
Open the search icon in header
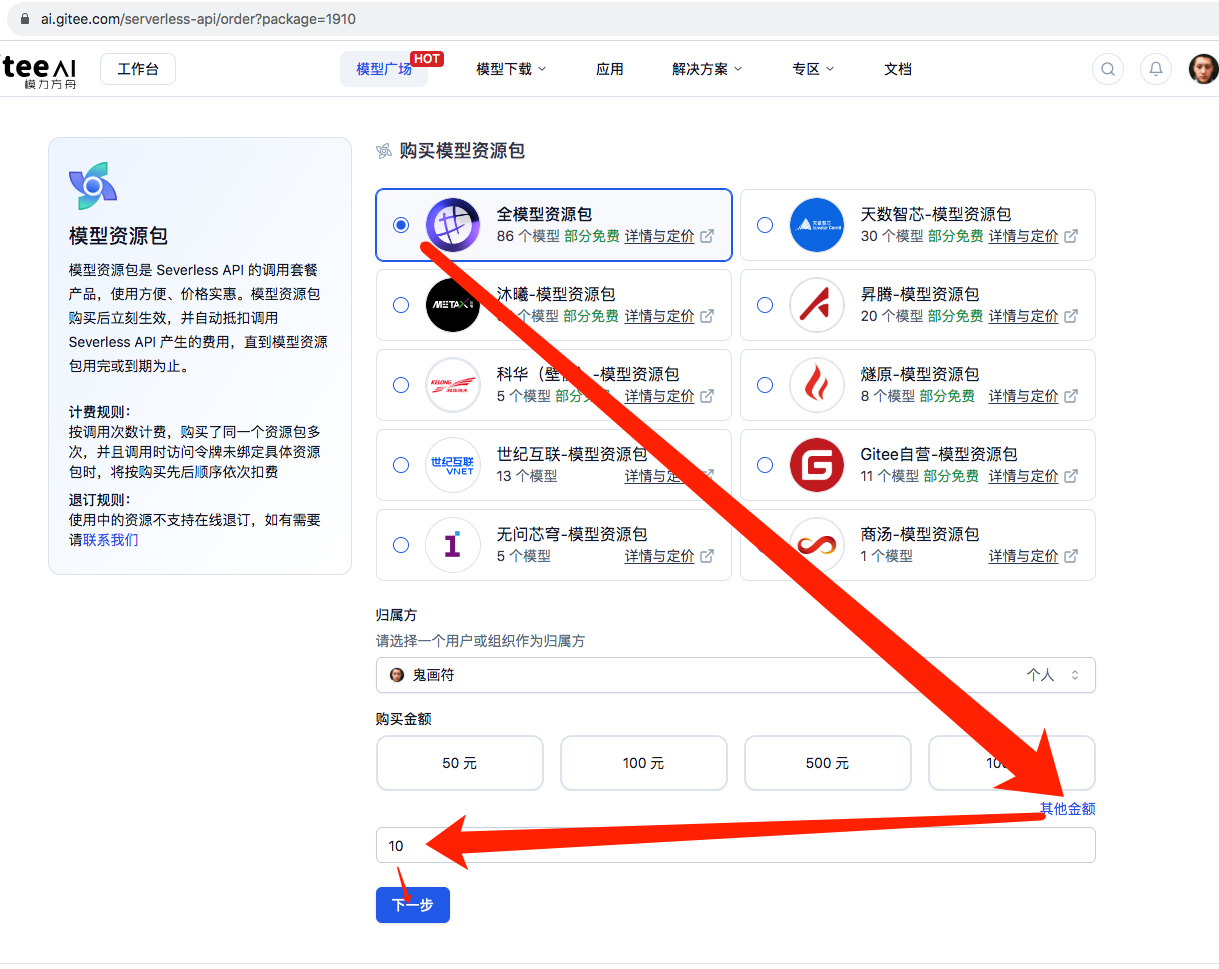coord(1107,69)
